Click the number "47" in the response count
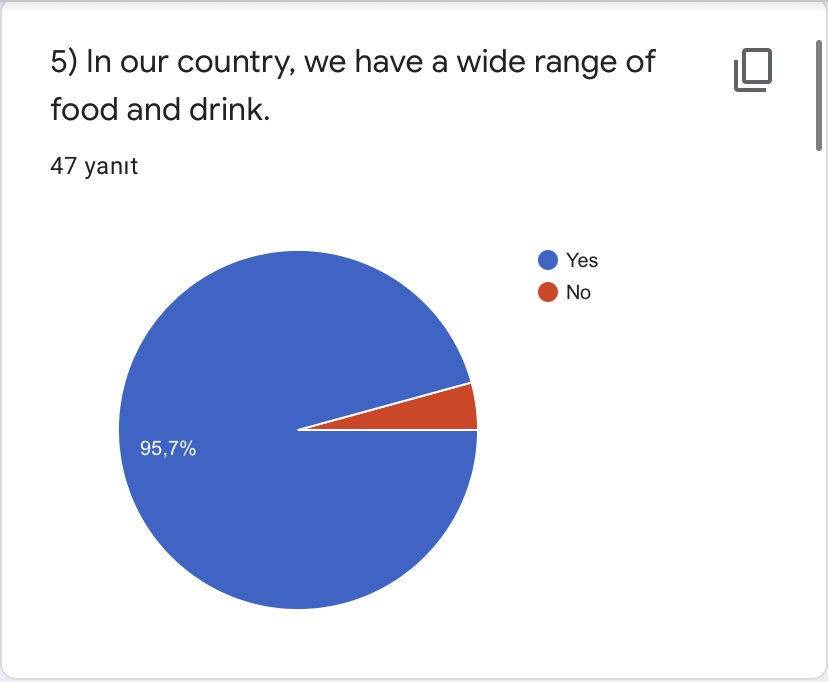This screenshot has height=682, width=828. pyautogui.click(x=63, y=166)
